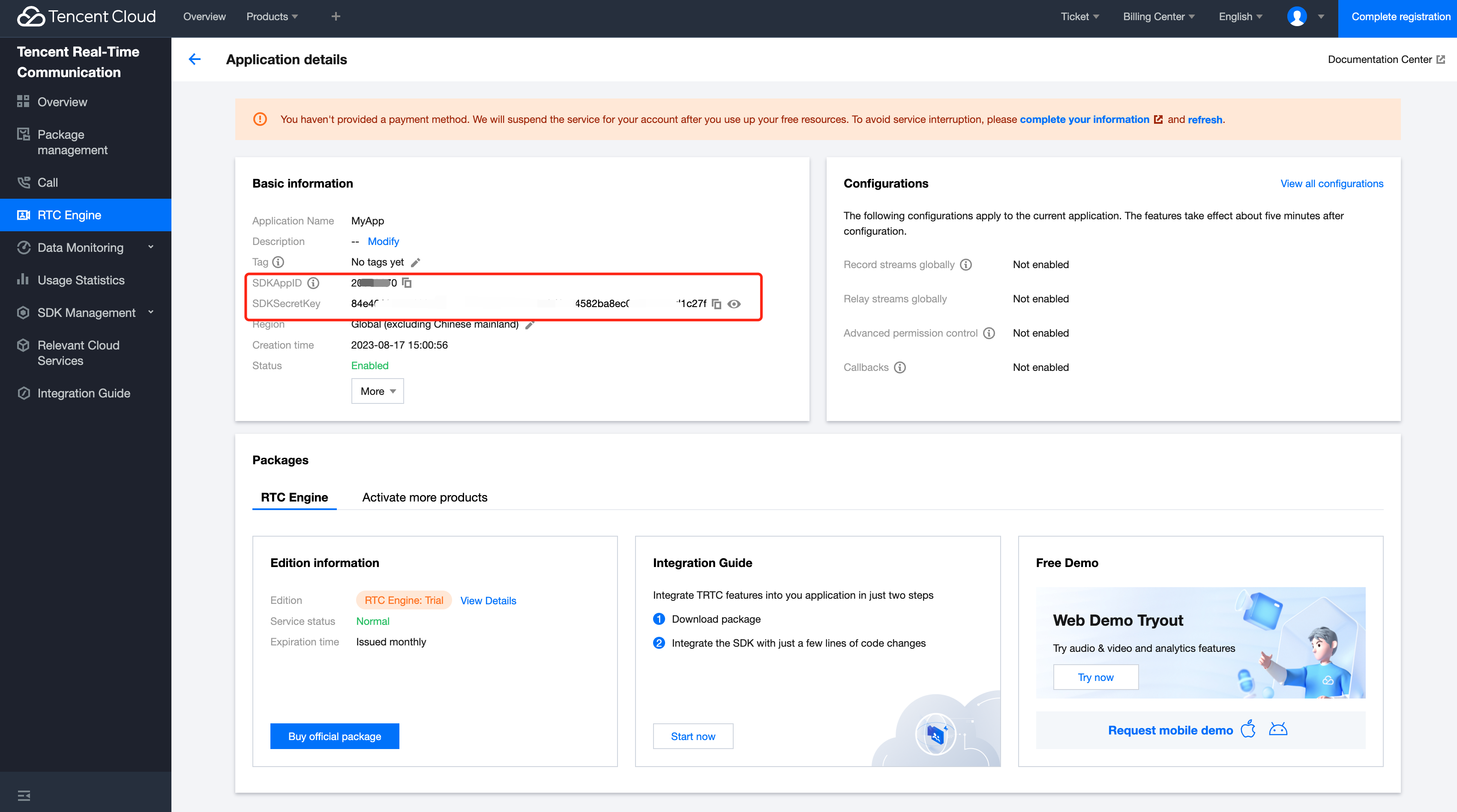
Task: Open the Products dropdown menu
Action: (x=272, y=16)
